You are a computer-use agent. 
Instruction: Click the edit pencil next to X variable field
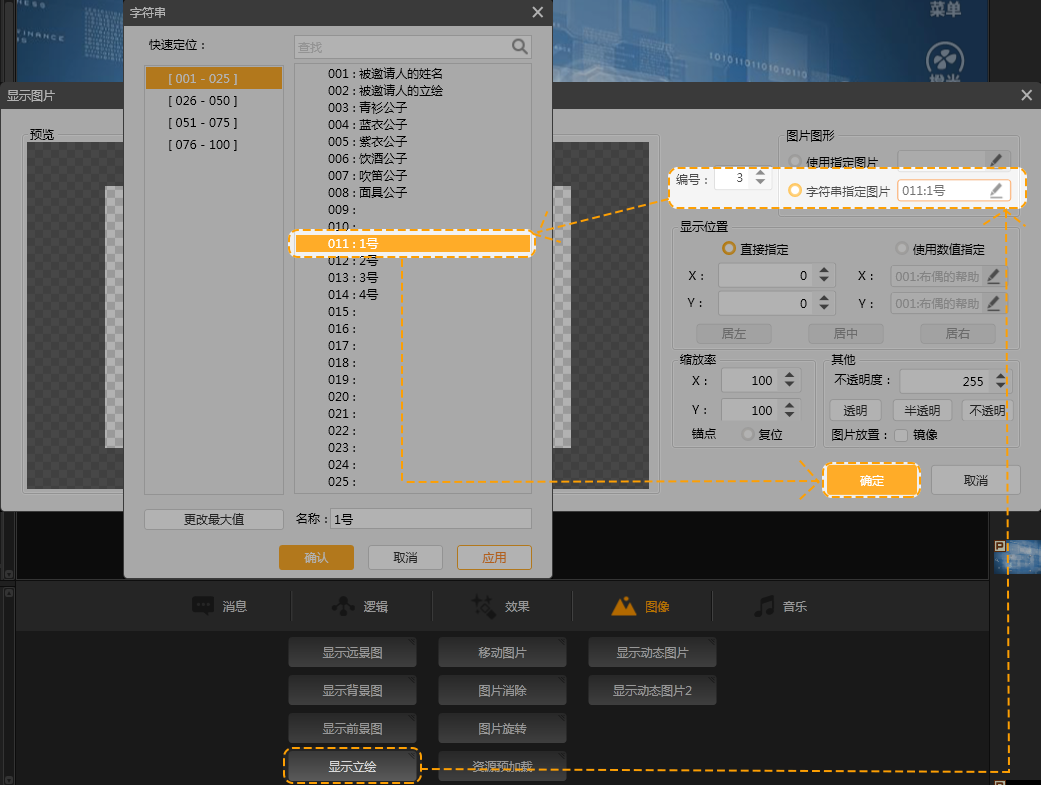tap(993, 276)
